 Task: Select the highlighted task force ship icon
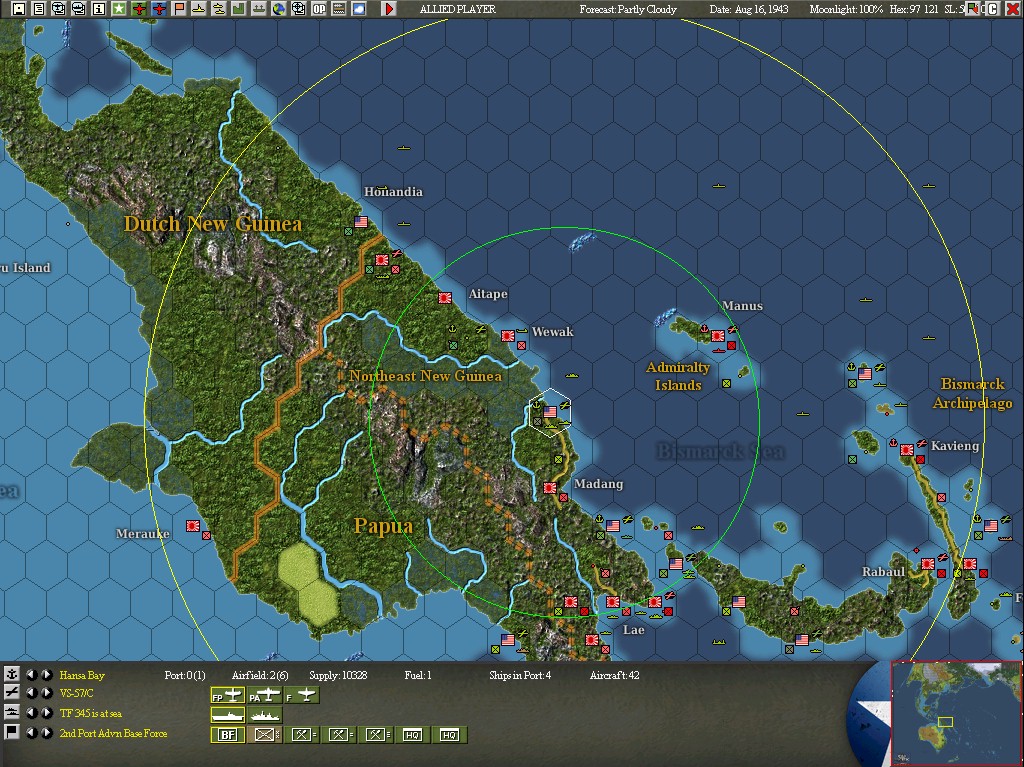[x=227, y=715]
